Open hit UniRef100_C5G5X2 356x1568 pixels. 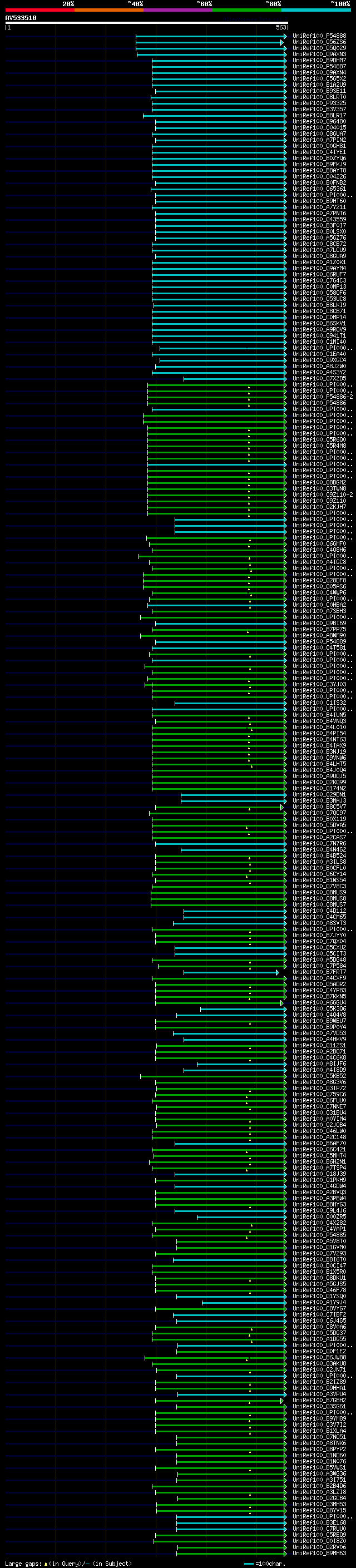point(319,78)
